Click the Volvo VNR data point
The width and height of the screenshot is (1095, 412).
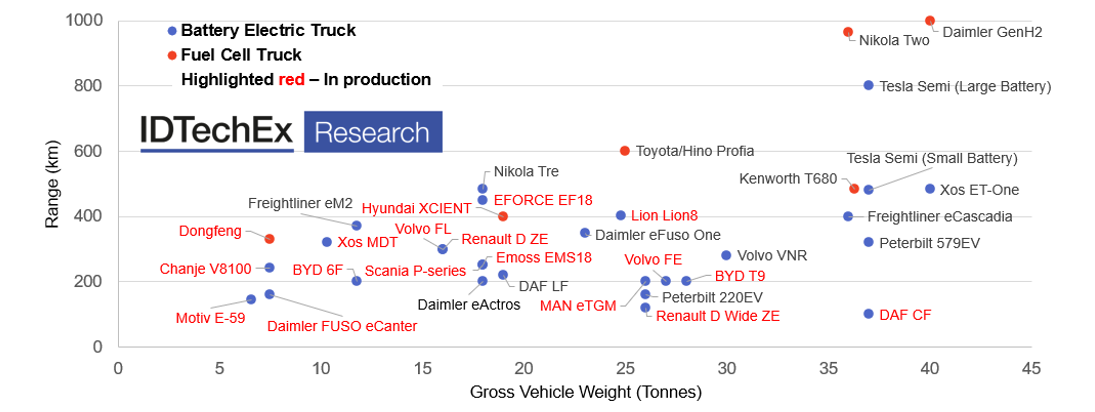726,255
